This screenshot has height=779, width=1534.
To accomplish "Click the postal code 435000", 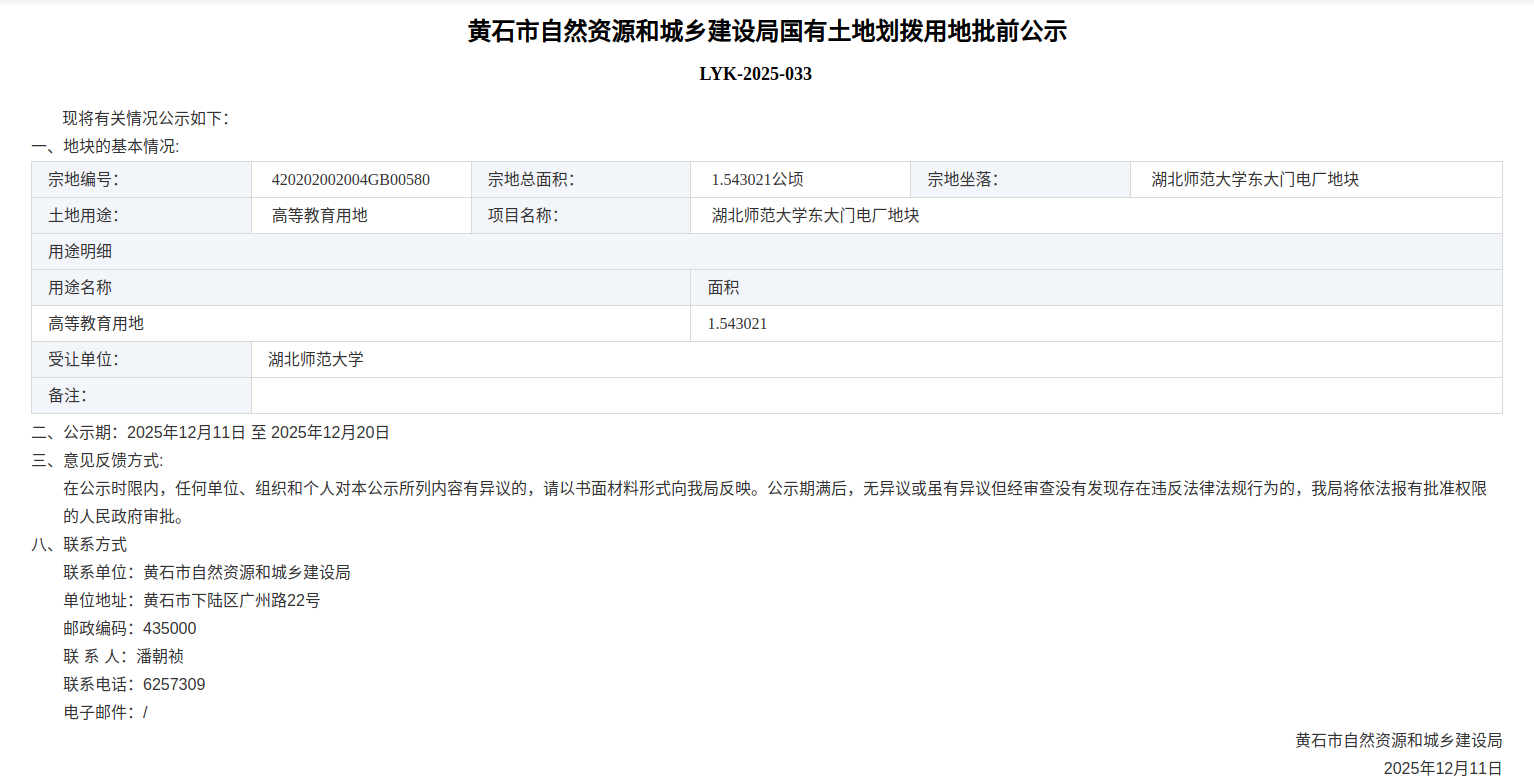I will click(x=170, y=629).
